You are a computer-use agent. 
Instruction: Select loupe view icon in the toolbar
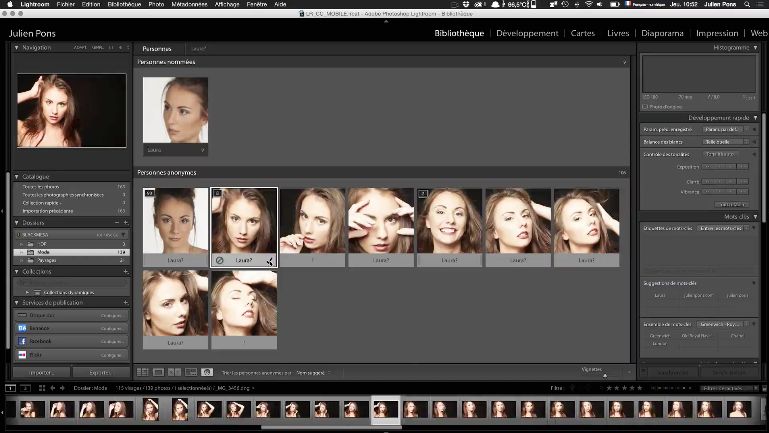[158, 372]
